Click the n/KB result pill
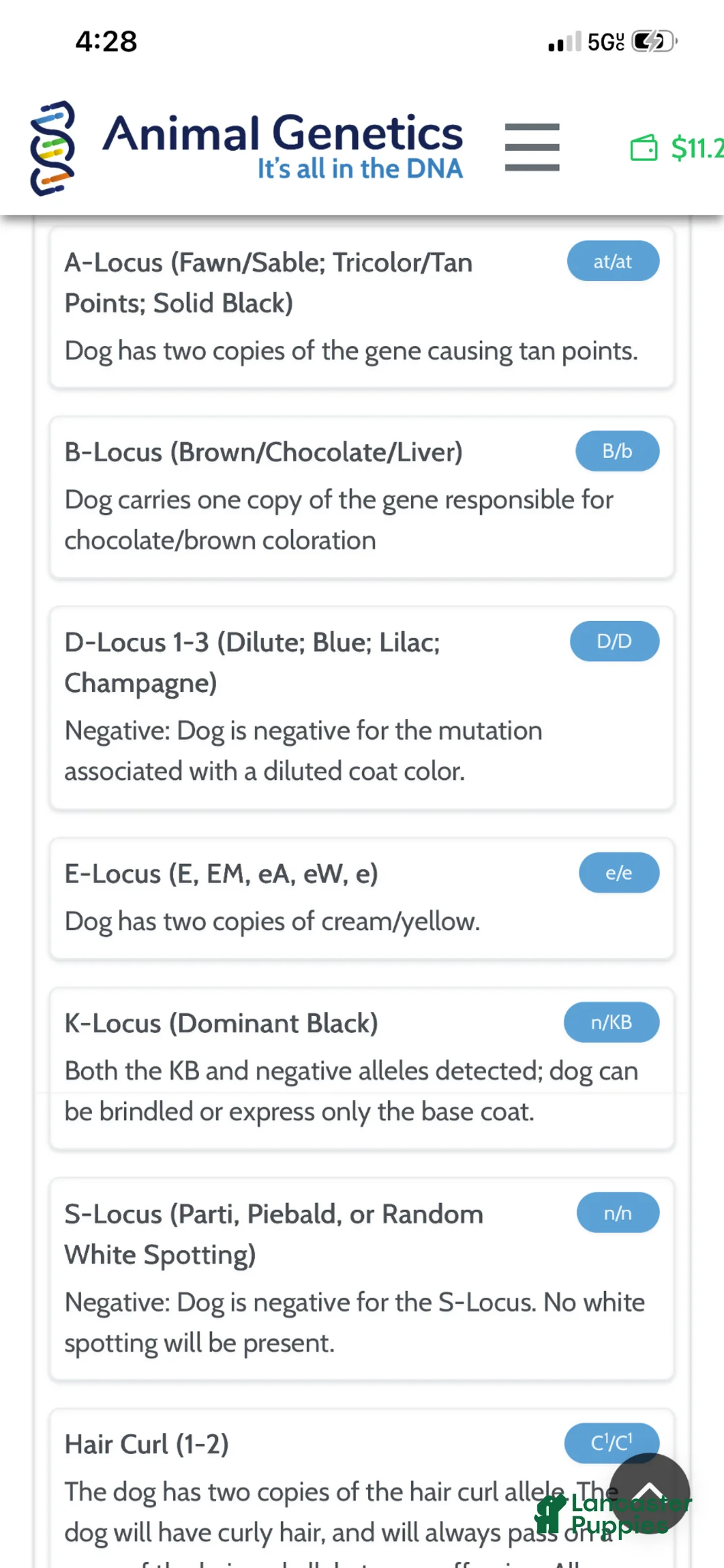The width and height of the screenshot is (724, 1568). pyautogui.click(x=611, y=1022)
